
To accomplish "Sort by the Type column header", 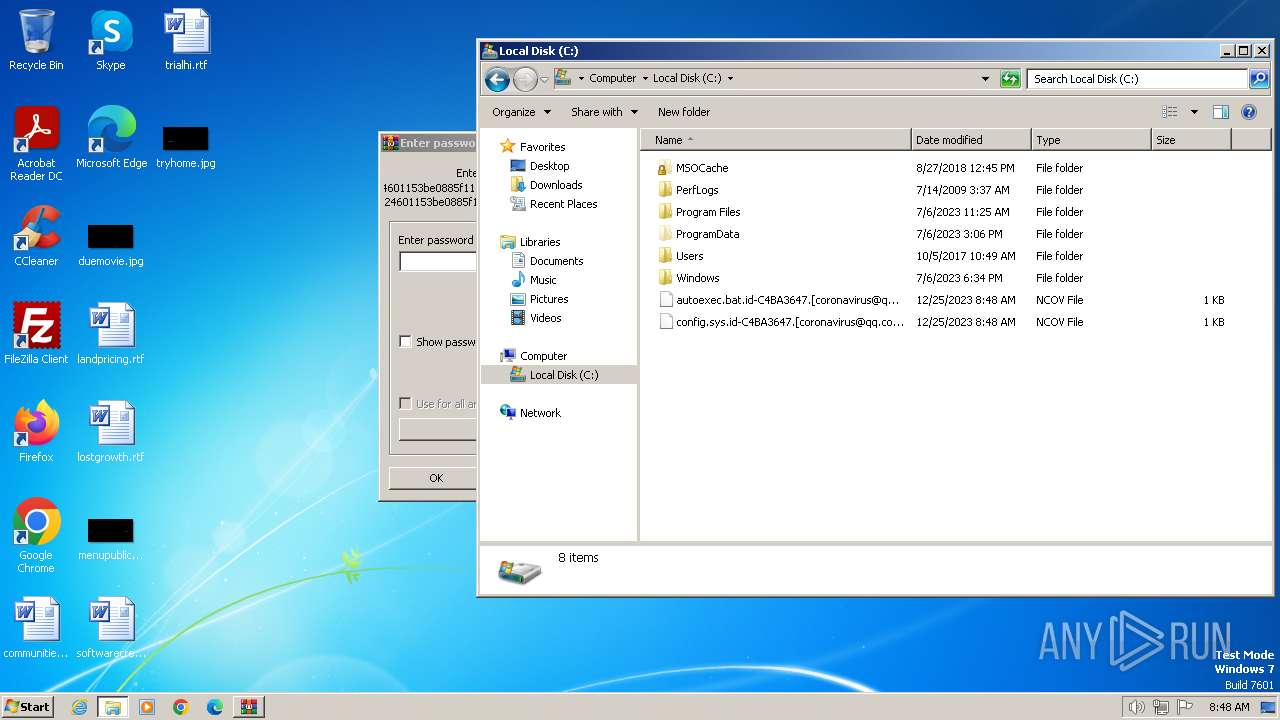I will (x=1091, y=140).
